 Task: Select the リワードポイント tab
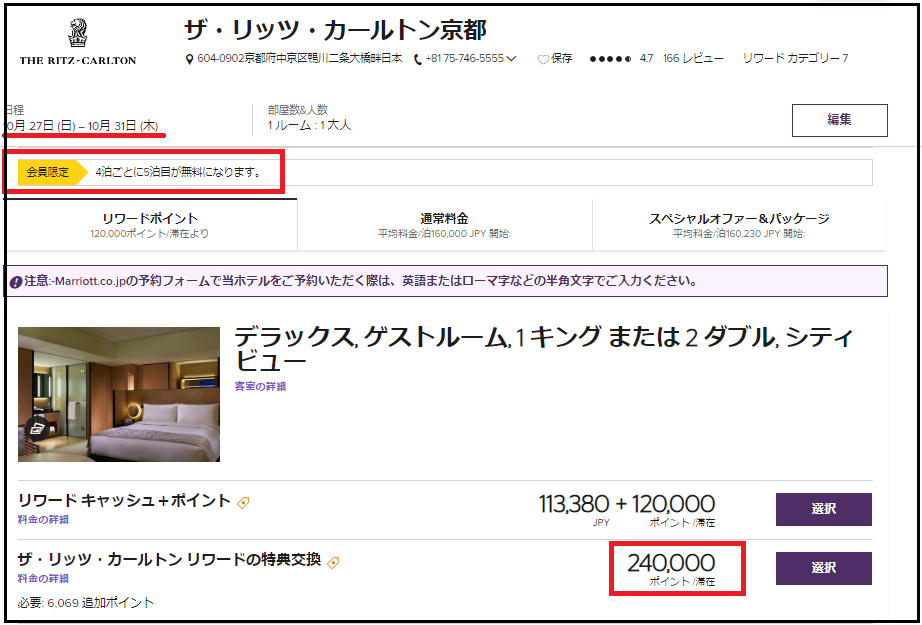pos(150,225)
